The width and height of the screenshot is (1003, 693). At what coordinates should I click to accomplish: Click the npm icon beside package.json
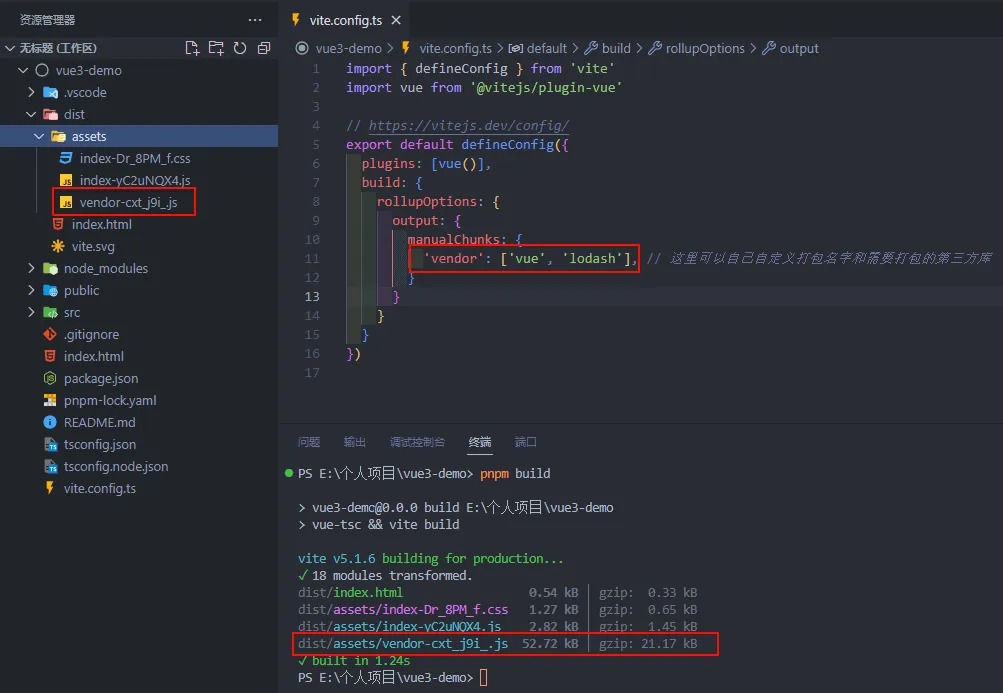[50, 378]
